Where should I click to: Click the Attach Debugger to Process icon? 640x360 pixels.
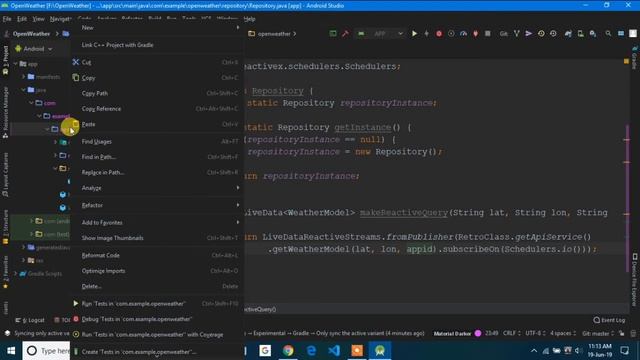(x=476, y=33)
